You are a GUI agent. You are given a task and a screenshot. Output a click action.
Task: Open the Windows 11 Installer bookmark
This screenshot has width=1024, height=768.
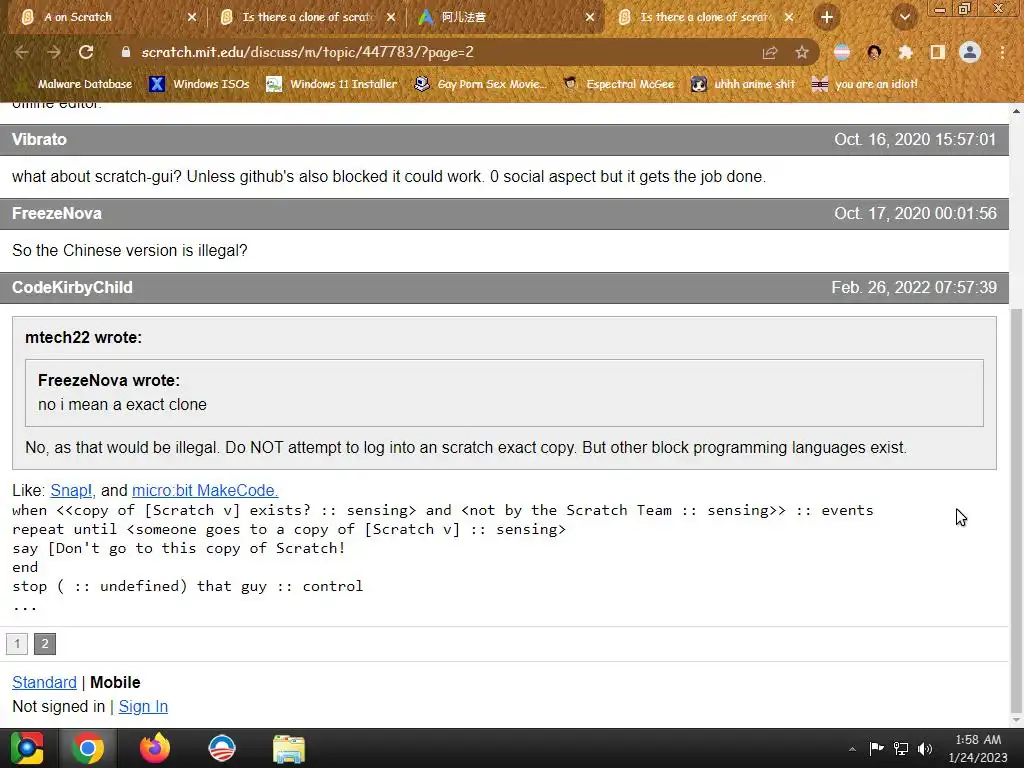(332, 84)
